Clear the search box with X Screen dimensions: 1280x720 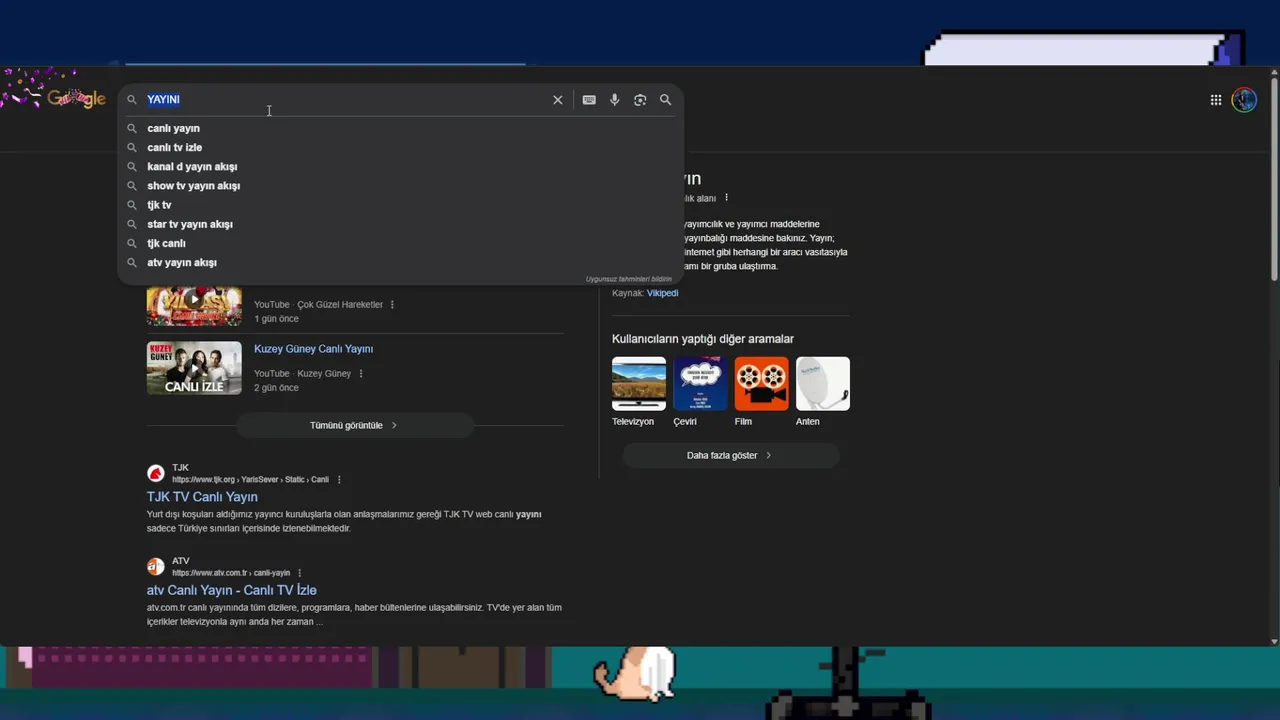click(558, 100)
